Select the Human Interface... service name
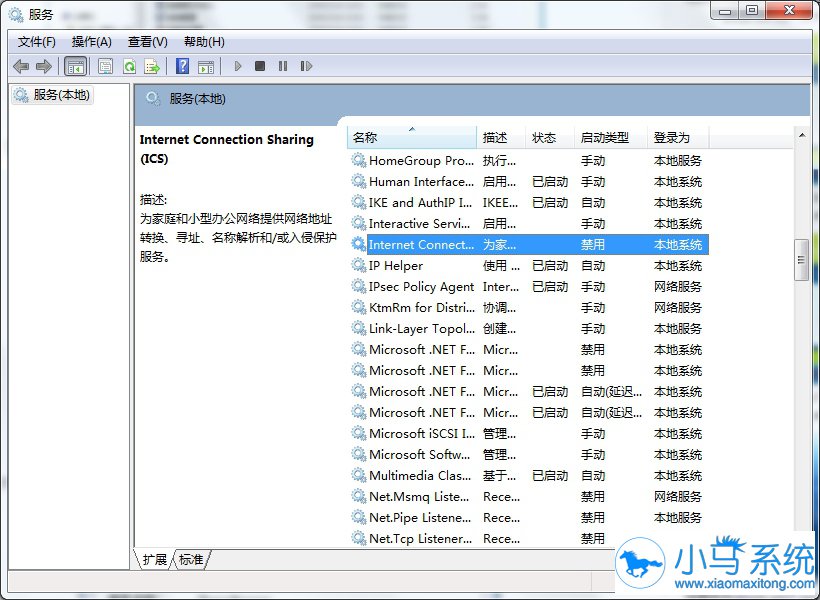The width and height of the screenshot is (820, 600). coord(422,182)
